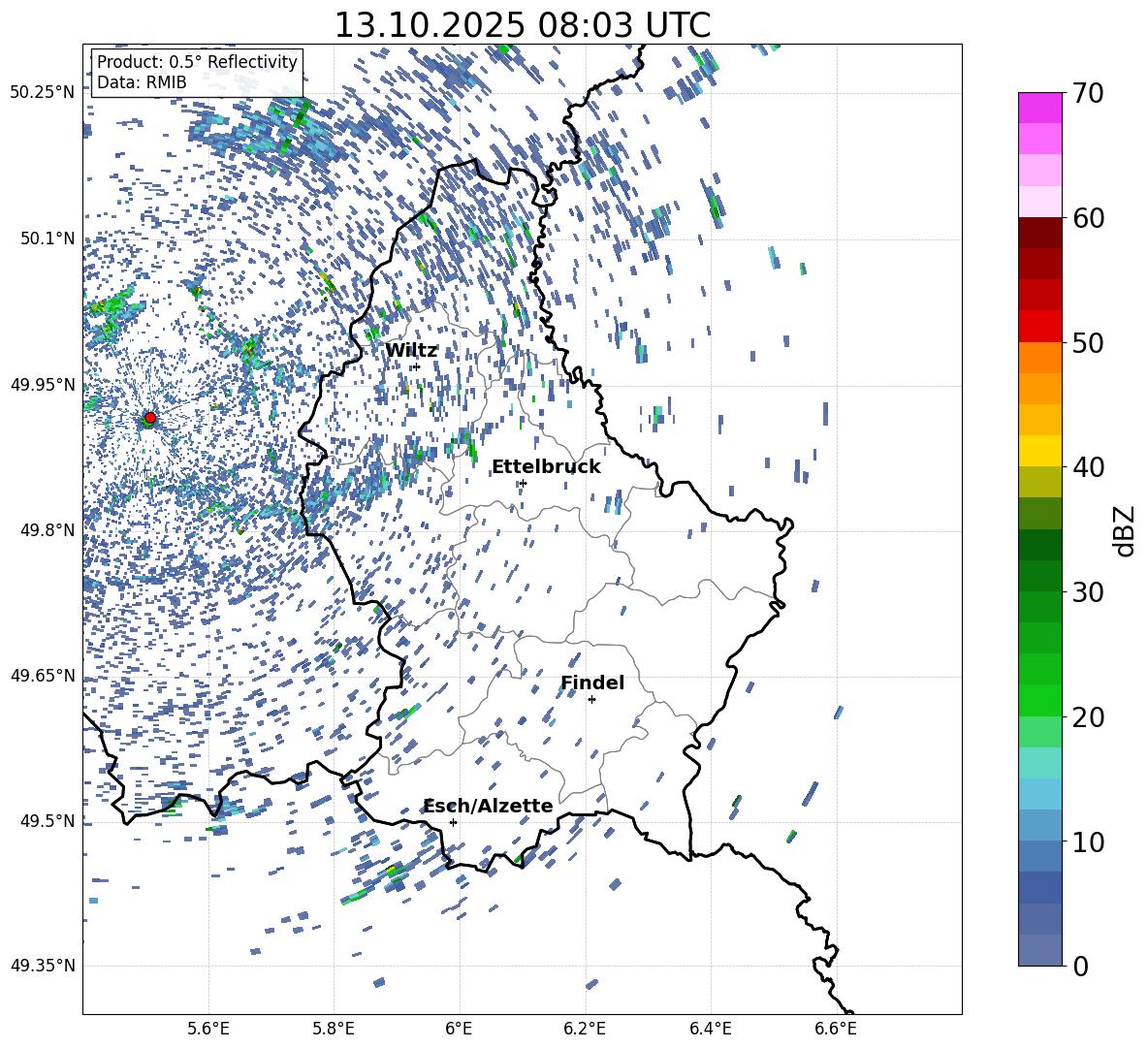Click the colorbar '40' tick value
1148x1048 pixels.
1088,467
